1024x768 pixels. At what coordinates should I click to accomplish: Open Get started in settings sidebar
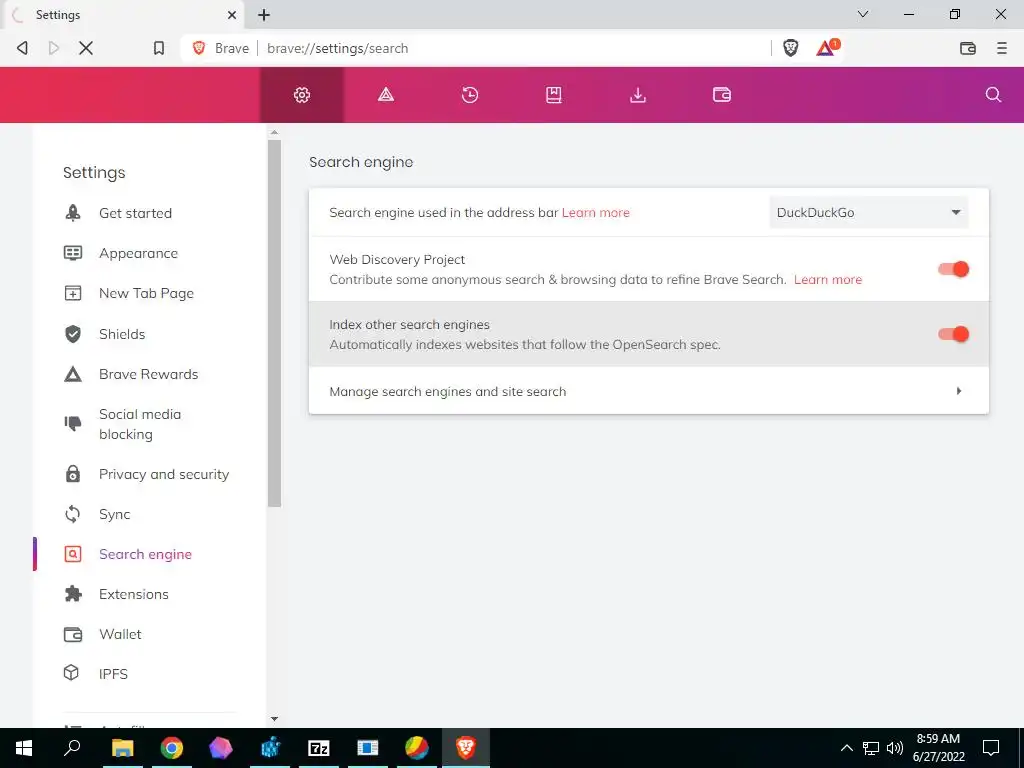pyautogui.click(x=135, y=213)
